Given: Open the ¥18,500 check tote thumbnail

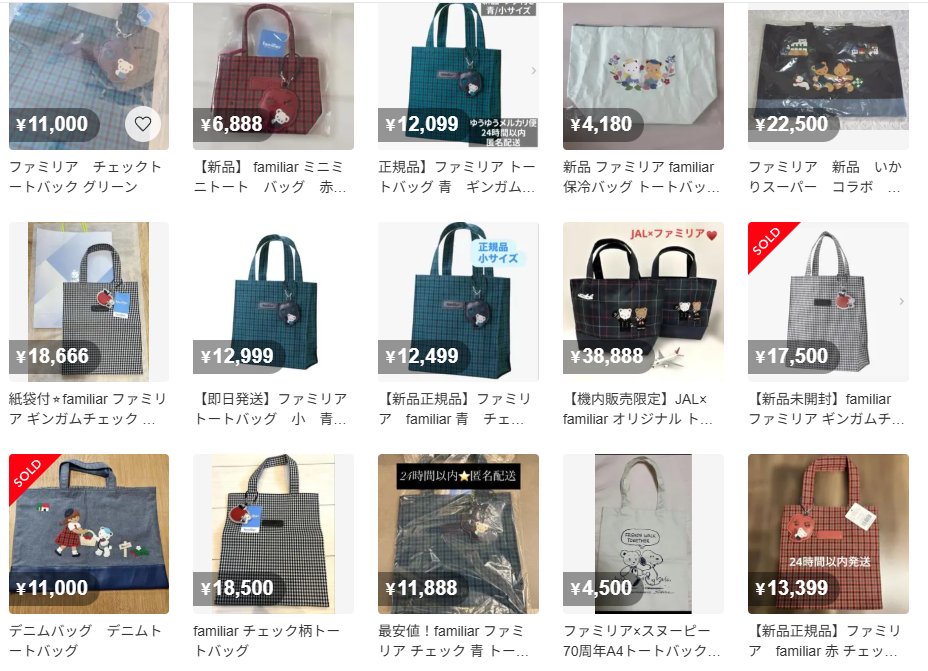Looking at the screenshot, I should click(273, 534).
